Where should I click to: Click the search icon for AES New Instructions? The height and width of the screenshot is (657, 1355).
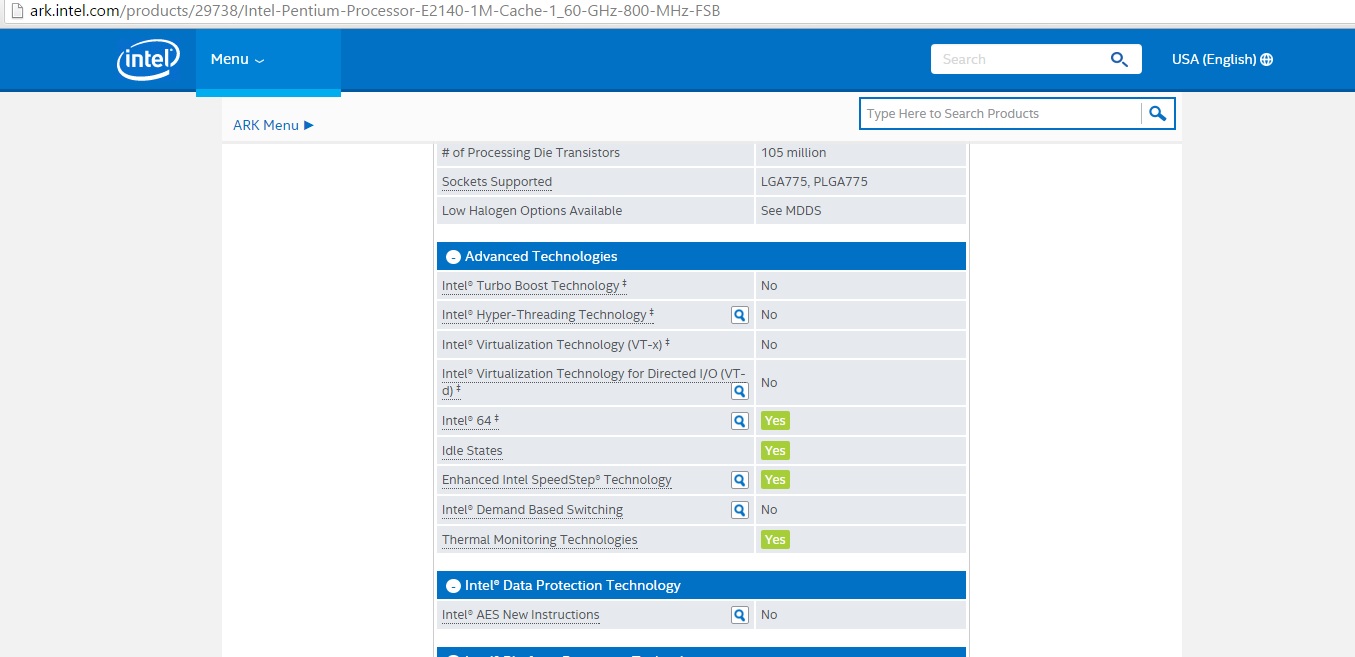click(740, 615)
